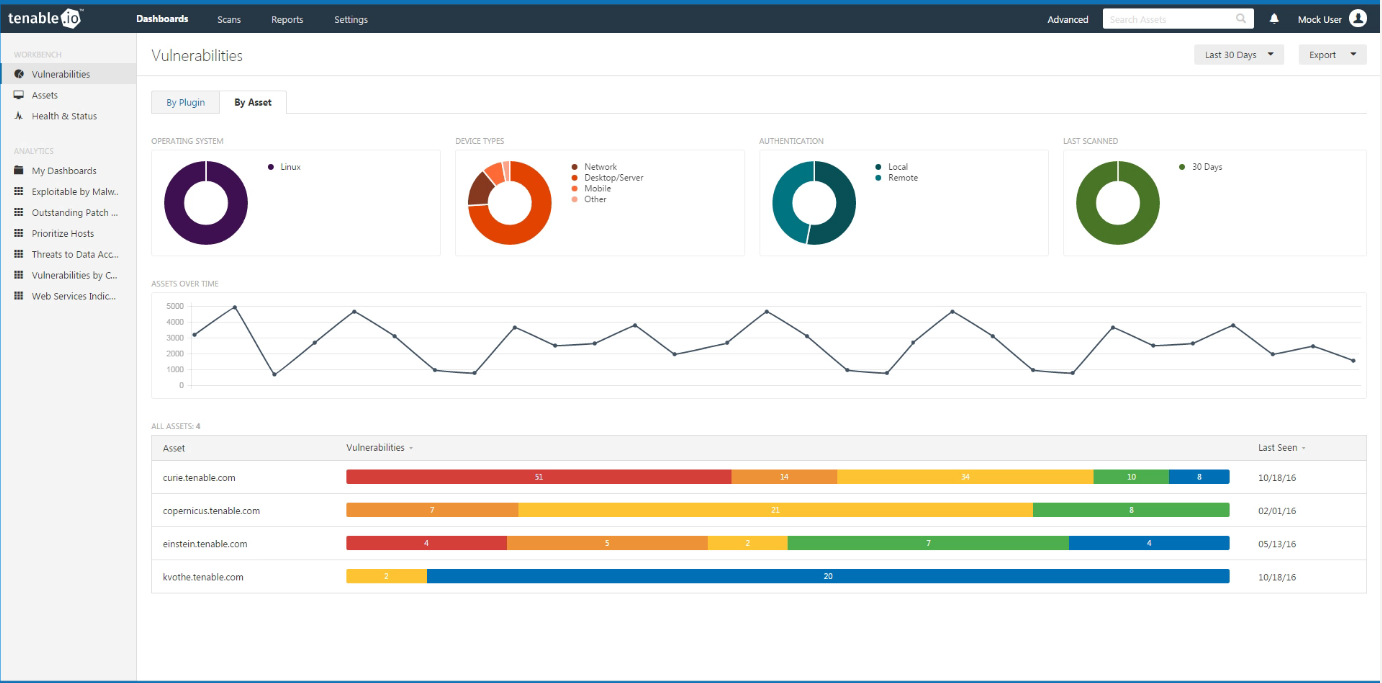
Task: Click the Mobile legend label
Action: click(x=598, y=189)
